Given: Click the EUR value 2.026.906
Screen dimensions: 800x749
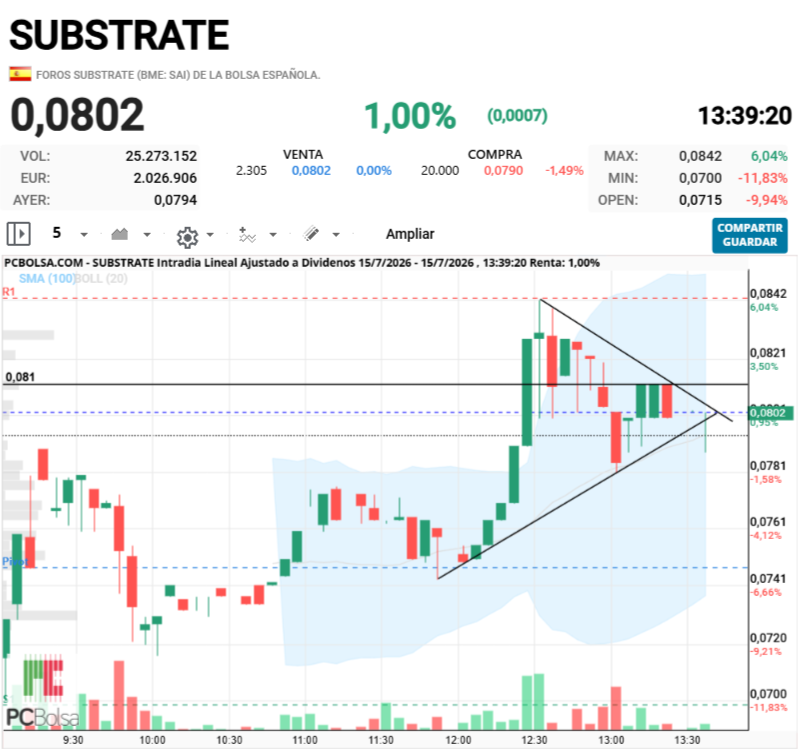Looking at the screenshot, I should 165,178.
